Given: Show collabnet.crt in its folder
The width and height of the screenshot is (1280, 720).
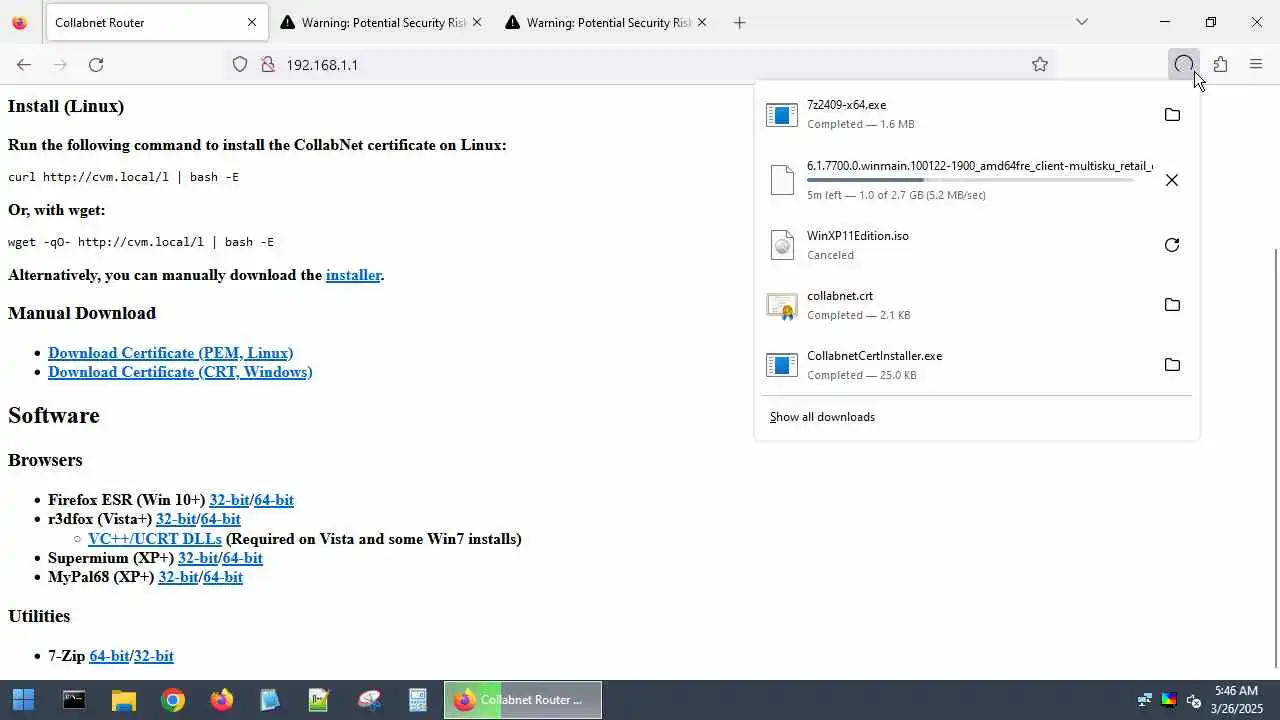Looking at the screenshot, I should coord(1172,305).
